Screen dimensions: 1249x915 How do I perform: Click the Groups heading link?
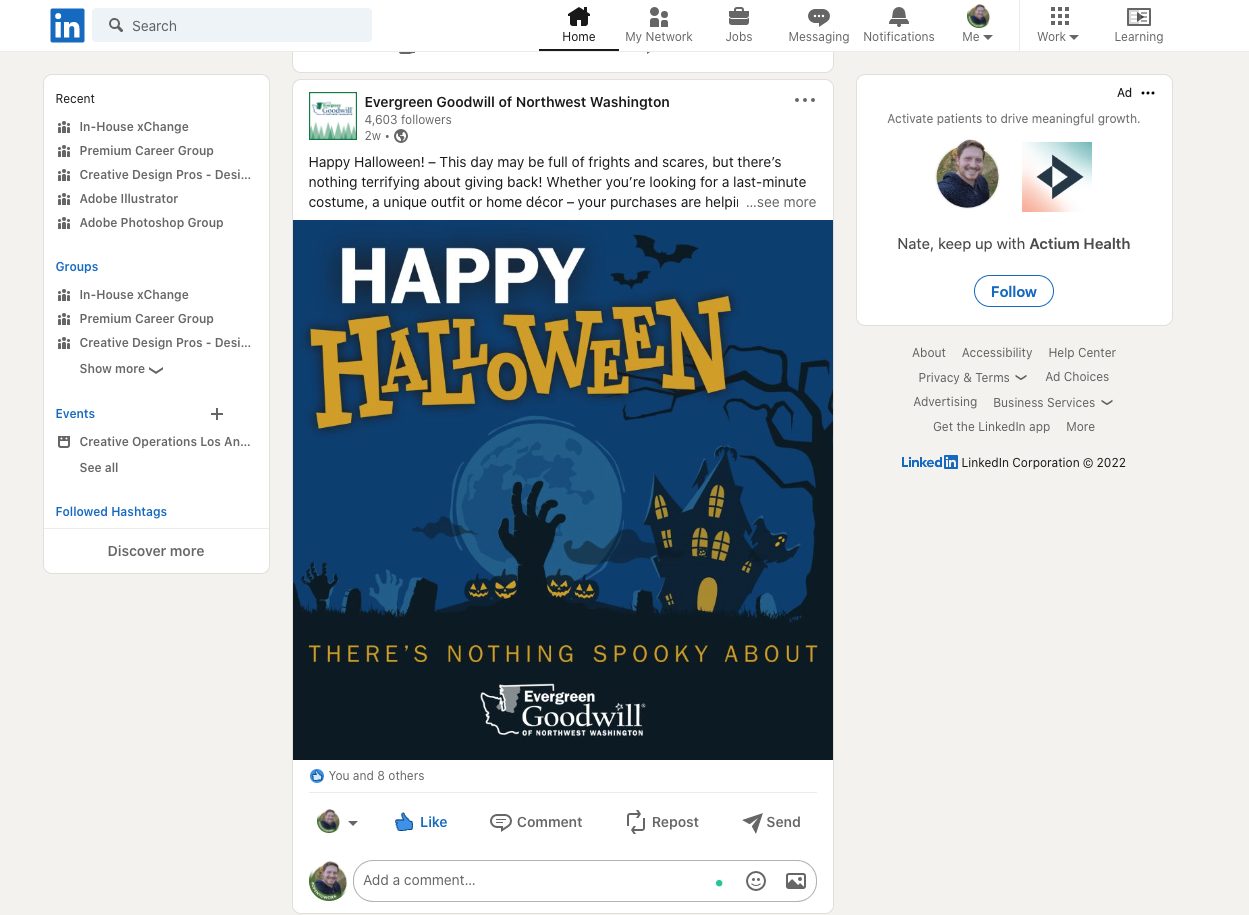[77, 267]
